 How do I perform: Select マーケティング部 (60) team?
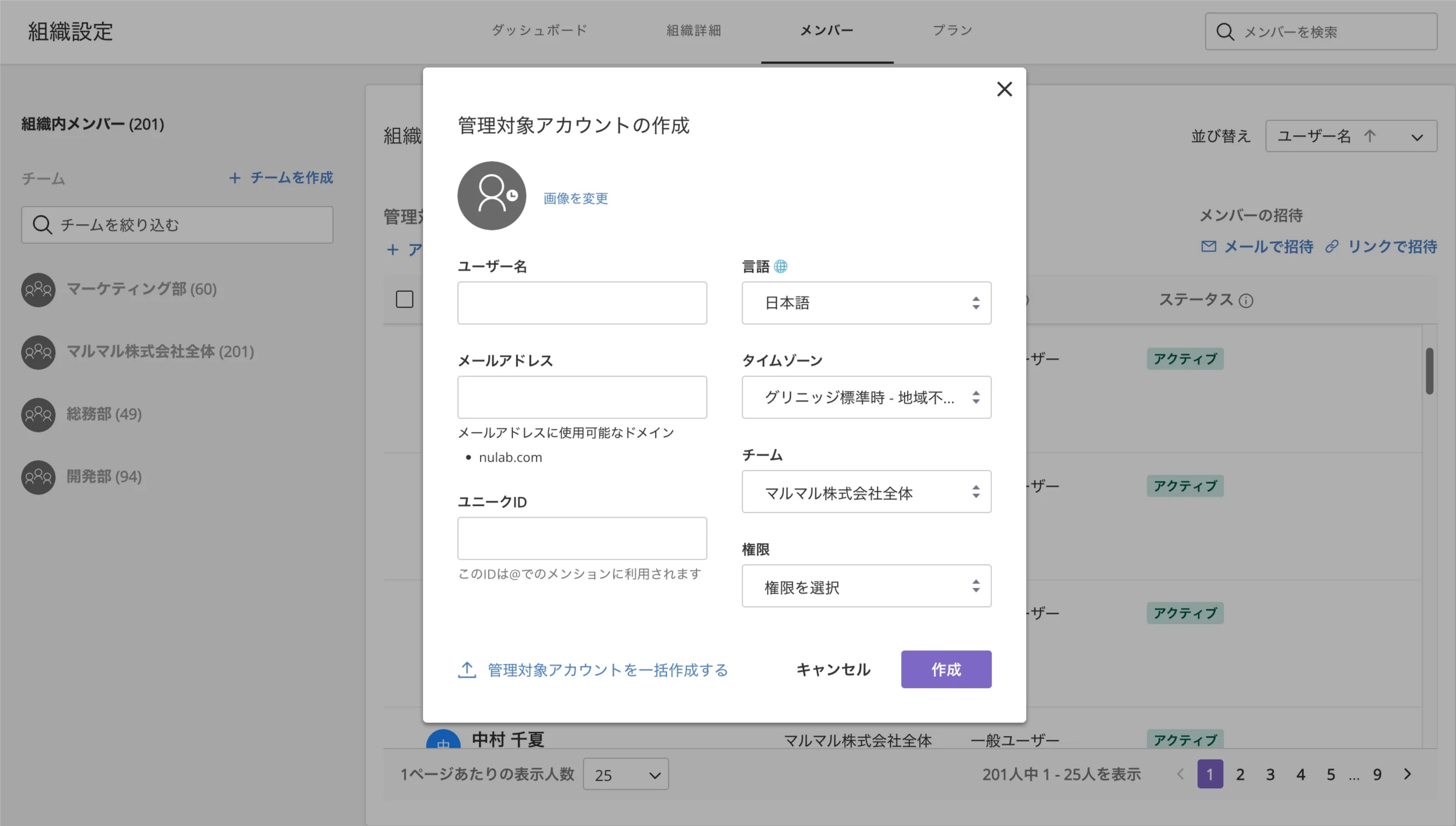pyautogui.click(x=142, y=289)
